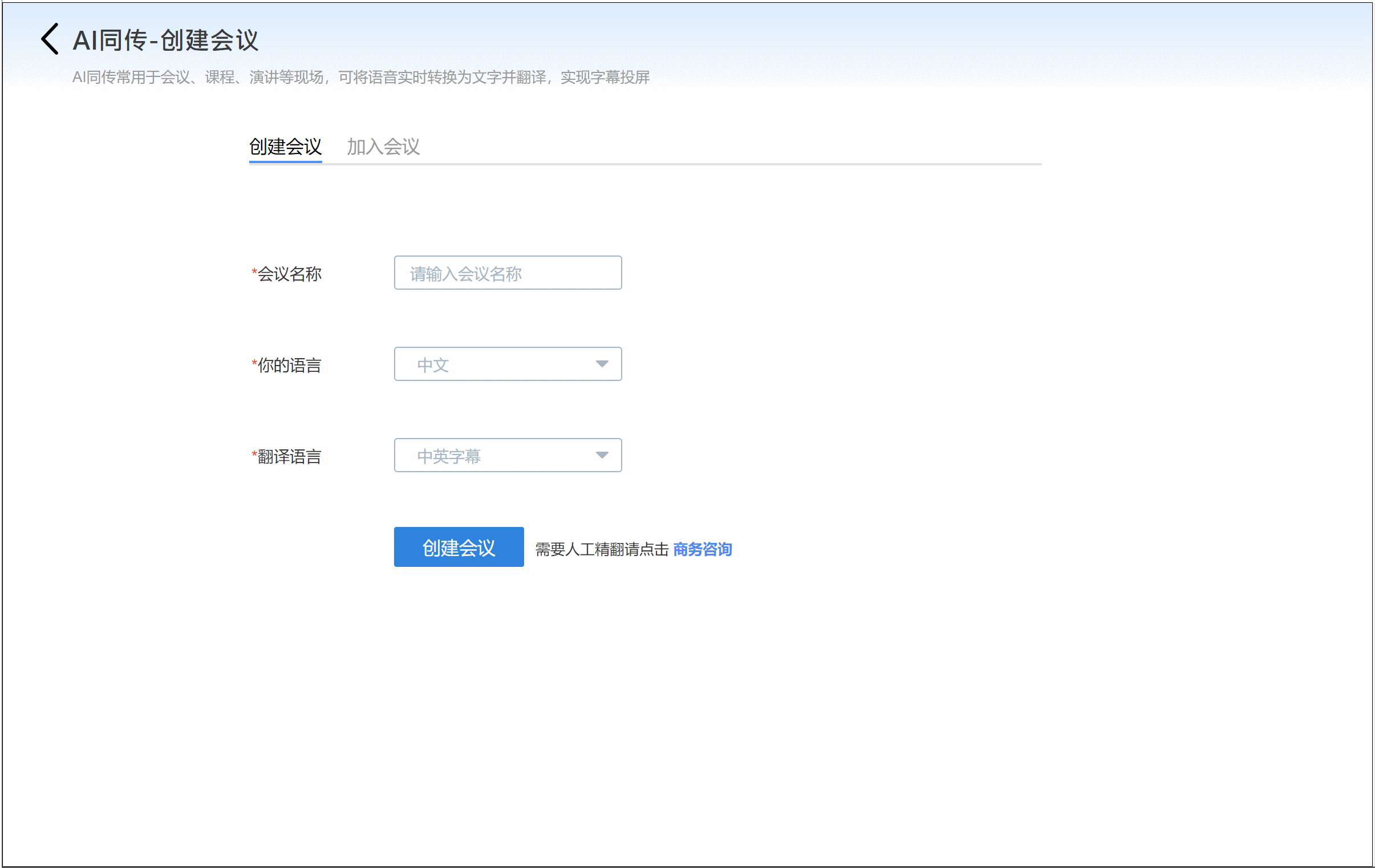Open the 翻译语言 dropdown showing 中英字幕

(508, 455)
